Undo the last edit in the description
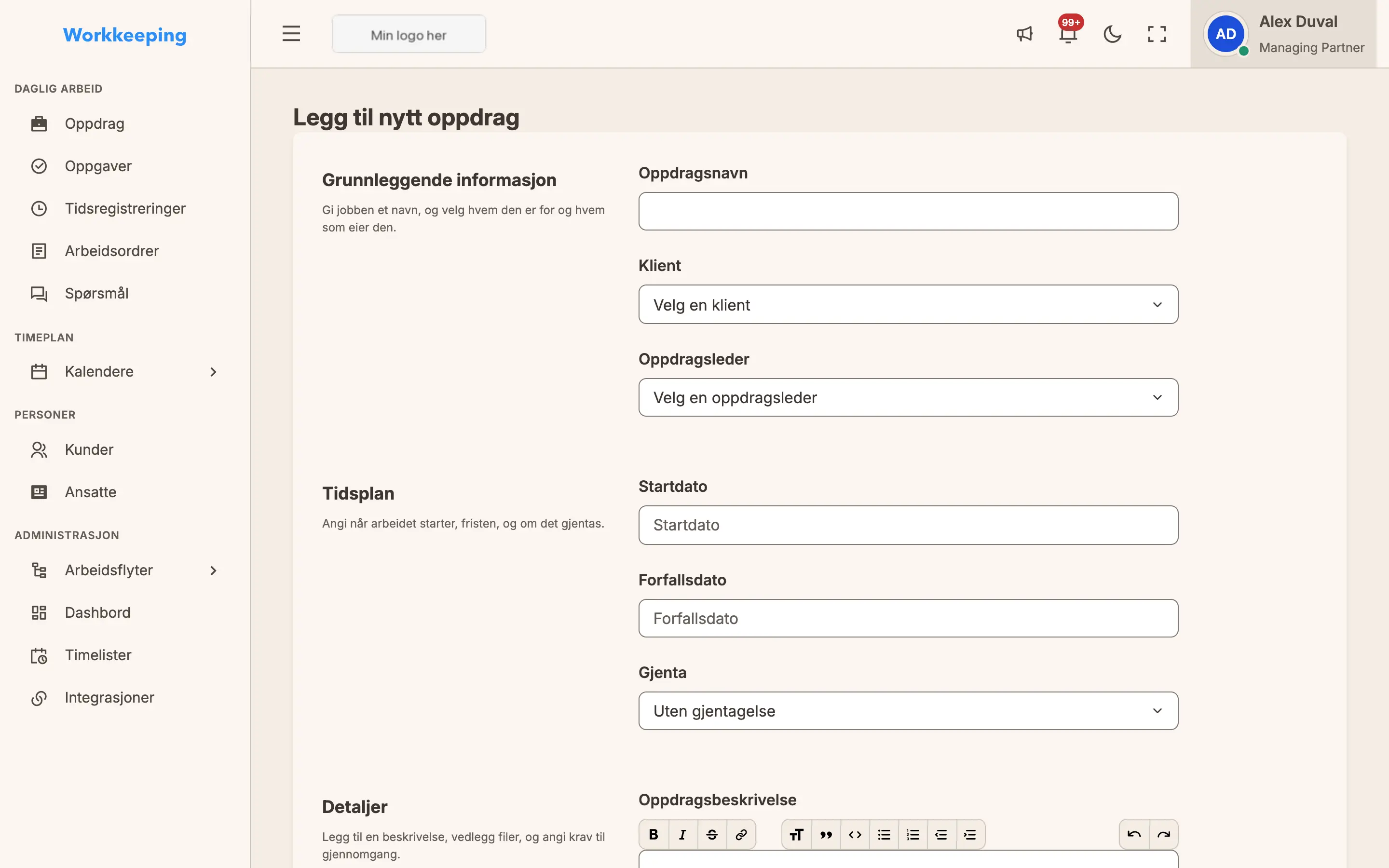Image resolution: width=1389 pixels, height=868 pixels. click(x=1134, y=835)
